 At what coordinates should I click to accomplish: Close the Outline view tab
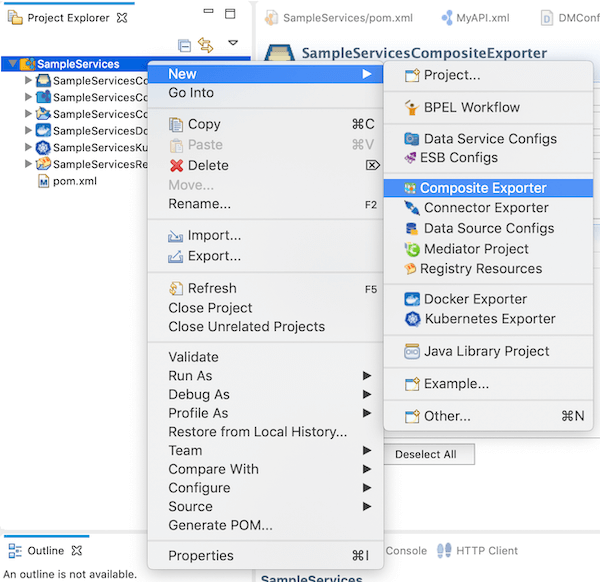click(x=77, y=550)
